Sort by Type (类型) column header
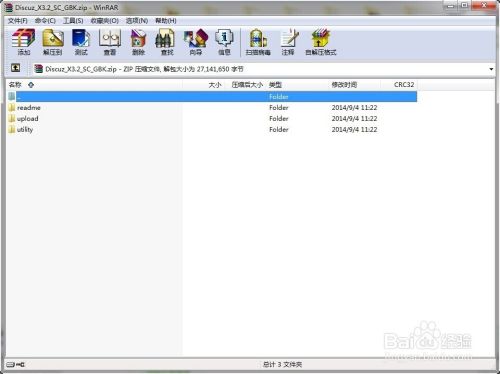500x374 pixels. (x=298, y=85)
